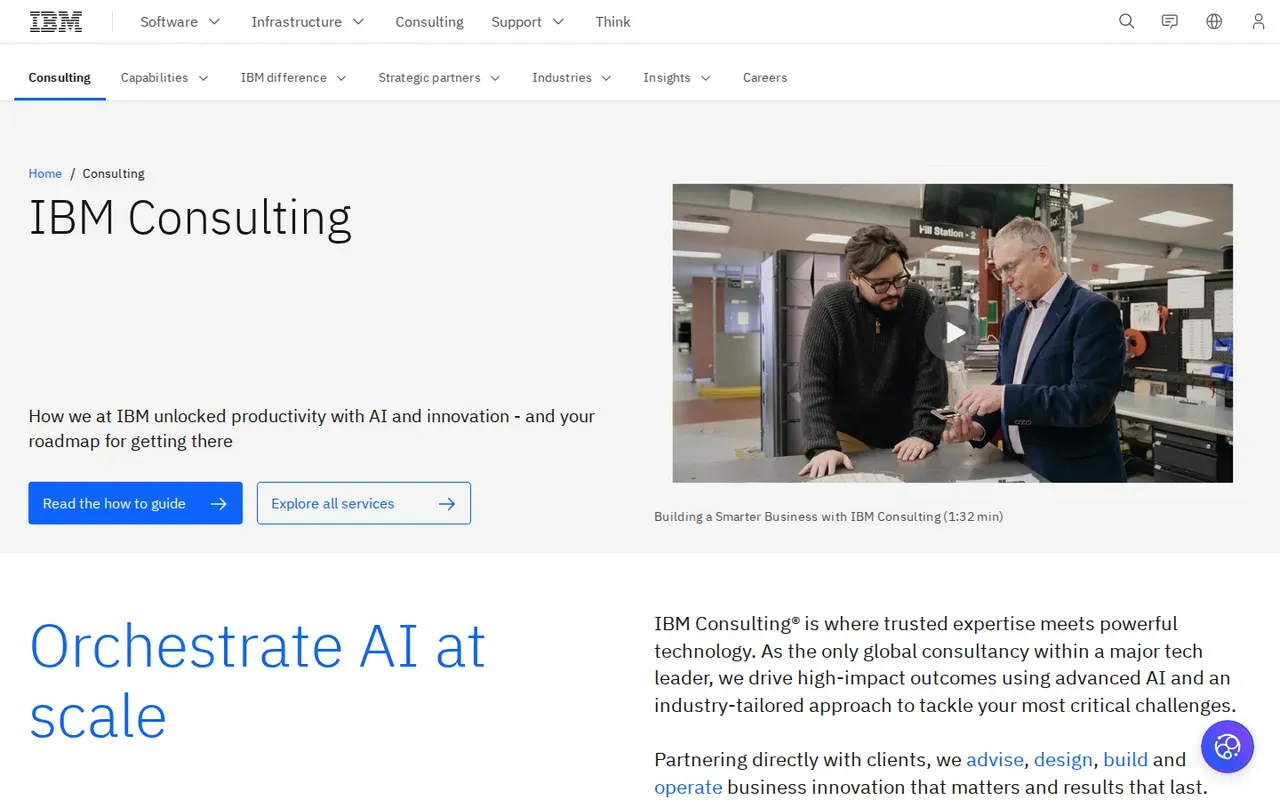1280x800 pixels.
Task: Expand the Software menu
Action: click(x=180, y=21)
